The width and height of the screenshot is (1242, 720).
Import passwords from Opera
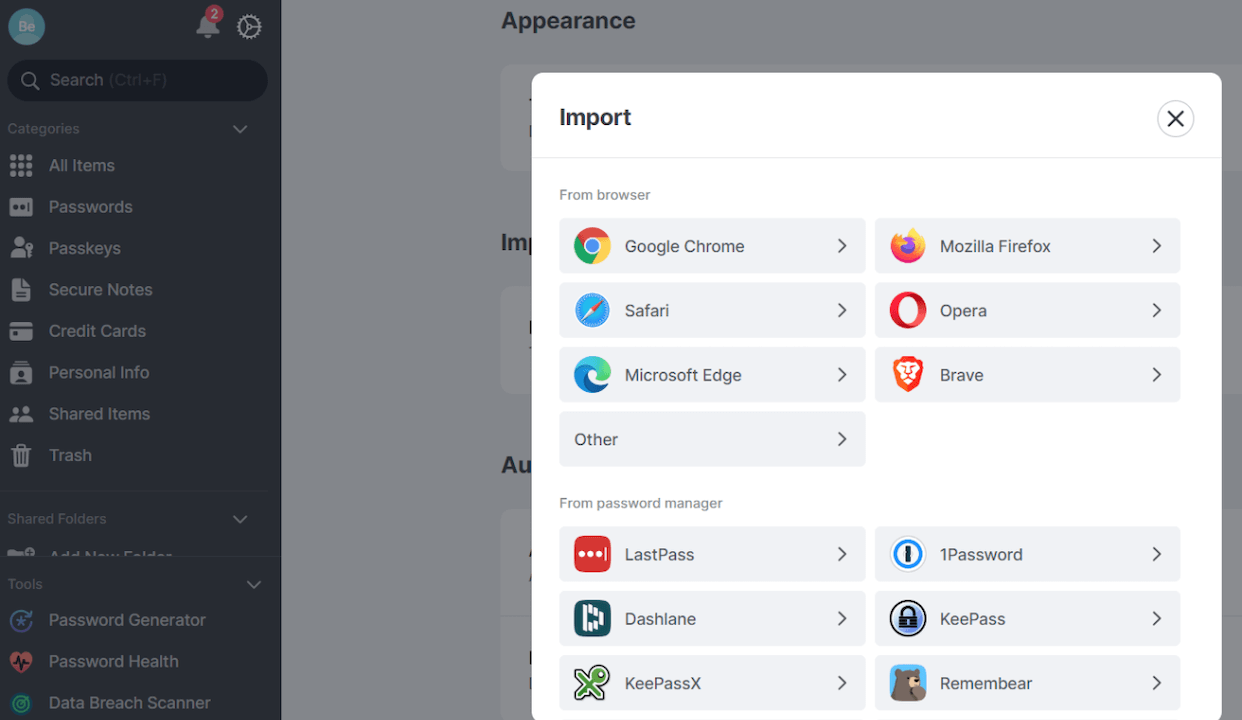[x=1027, y=310]
